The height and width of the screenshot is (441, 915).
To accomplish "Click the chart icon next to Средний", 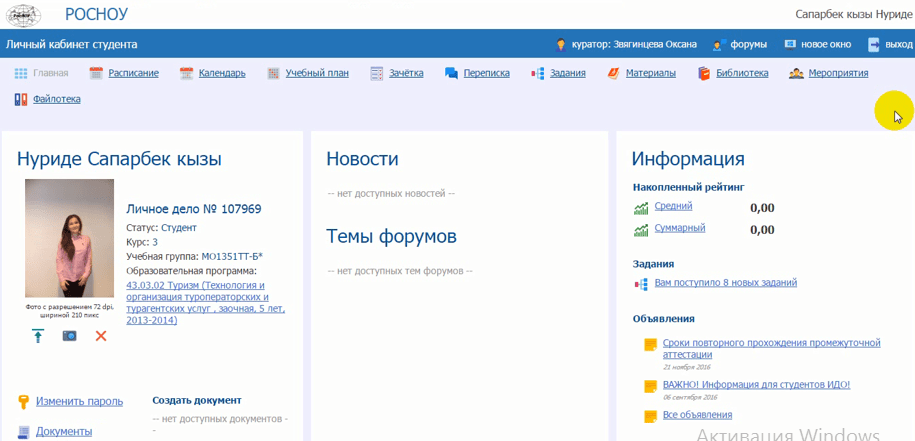I will click(x=641, y=208).
